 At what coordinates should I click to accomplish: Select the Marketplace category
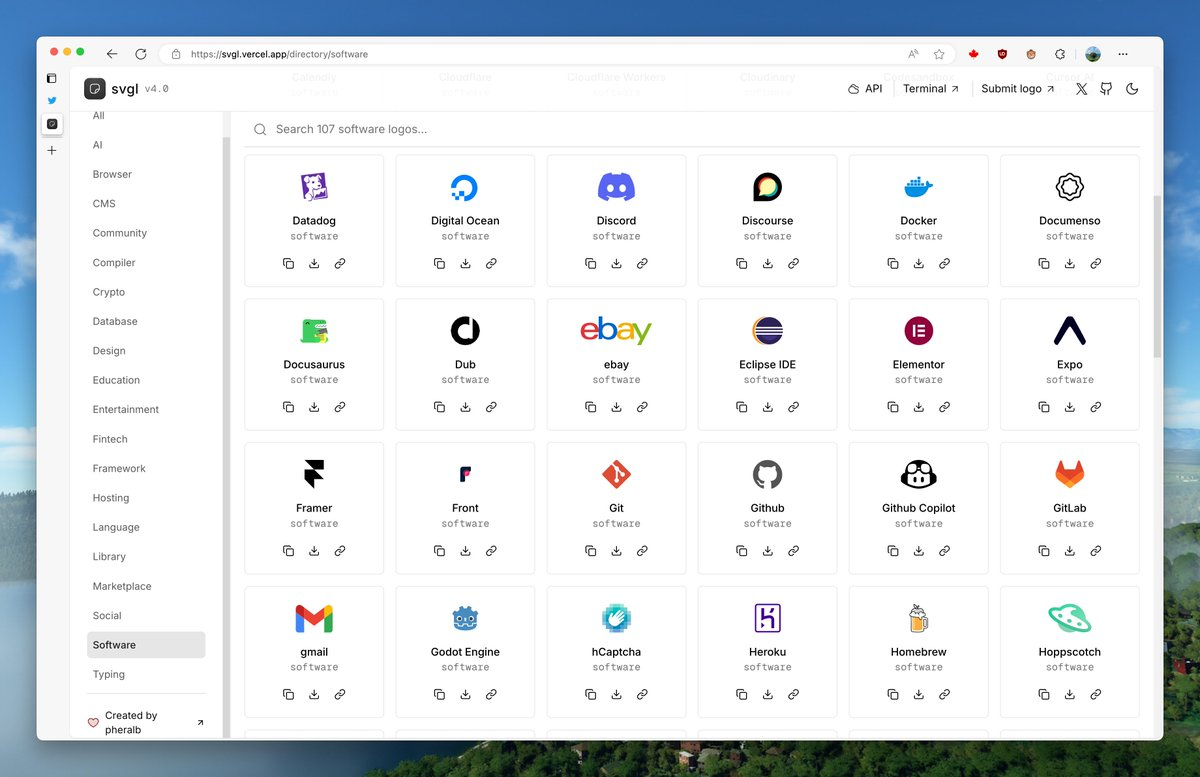[146, 586]
